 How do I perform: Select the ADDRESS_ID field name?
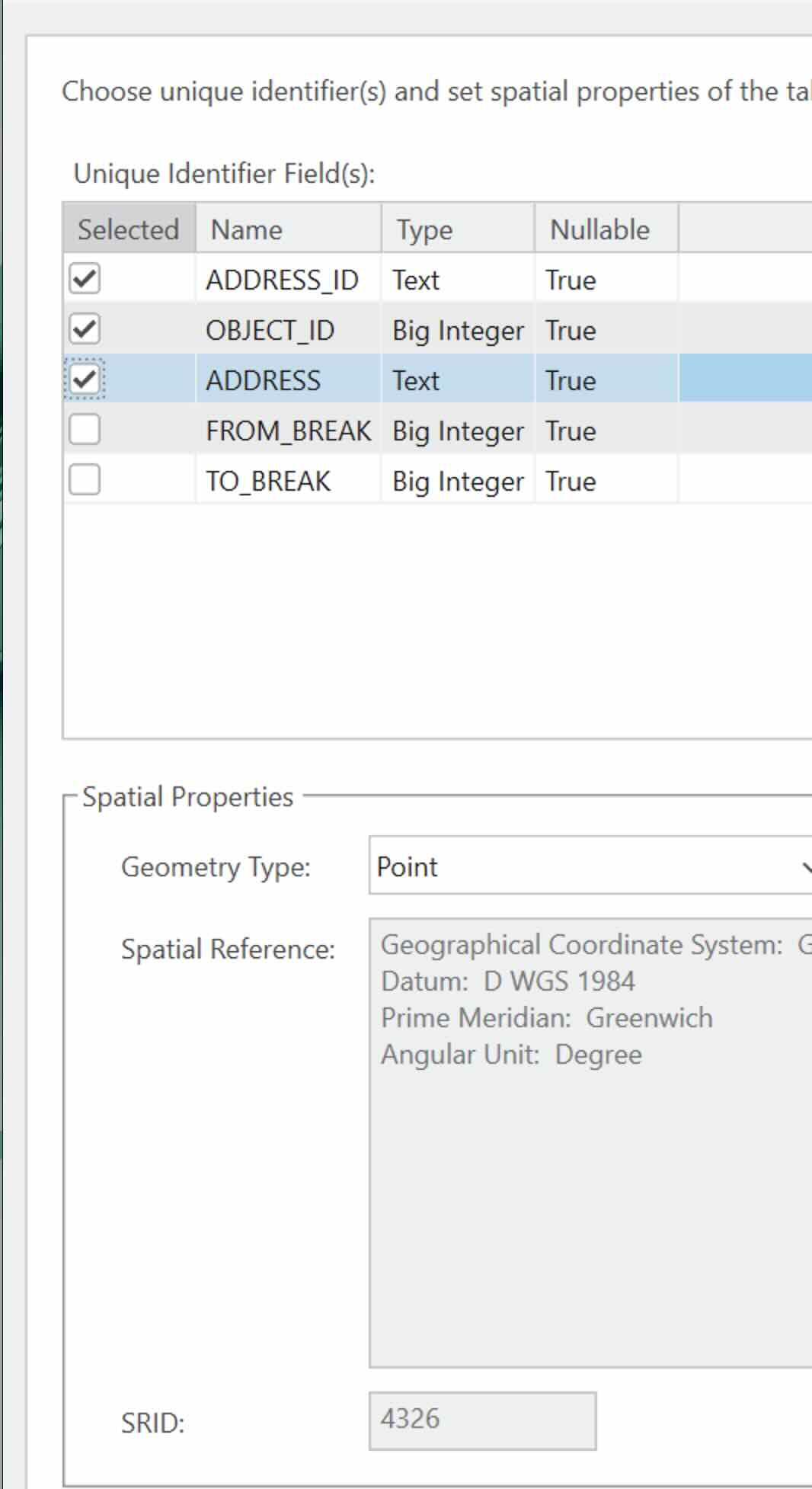tap(282, 280)
